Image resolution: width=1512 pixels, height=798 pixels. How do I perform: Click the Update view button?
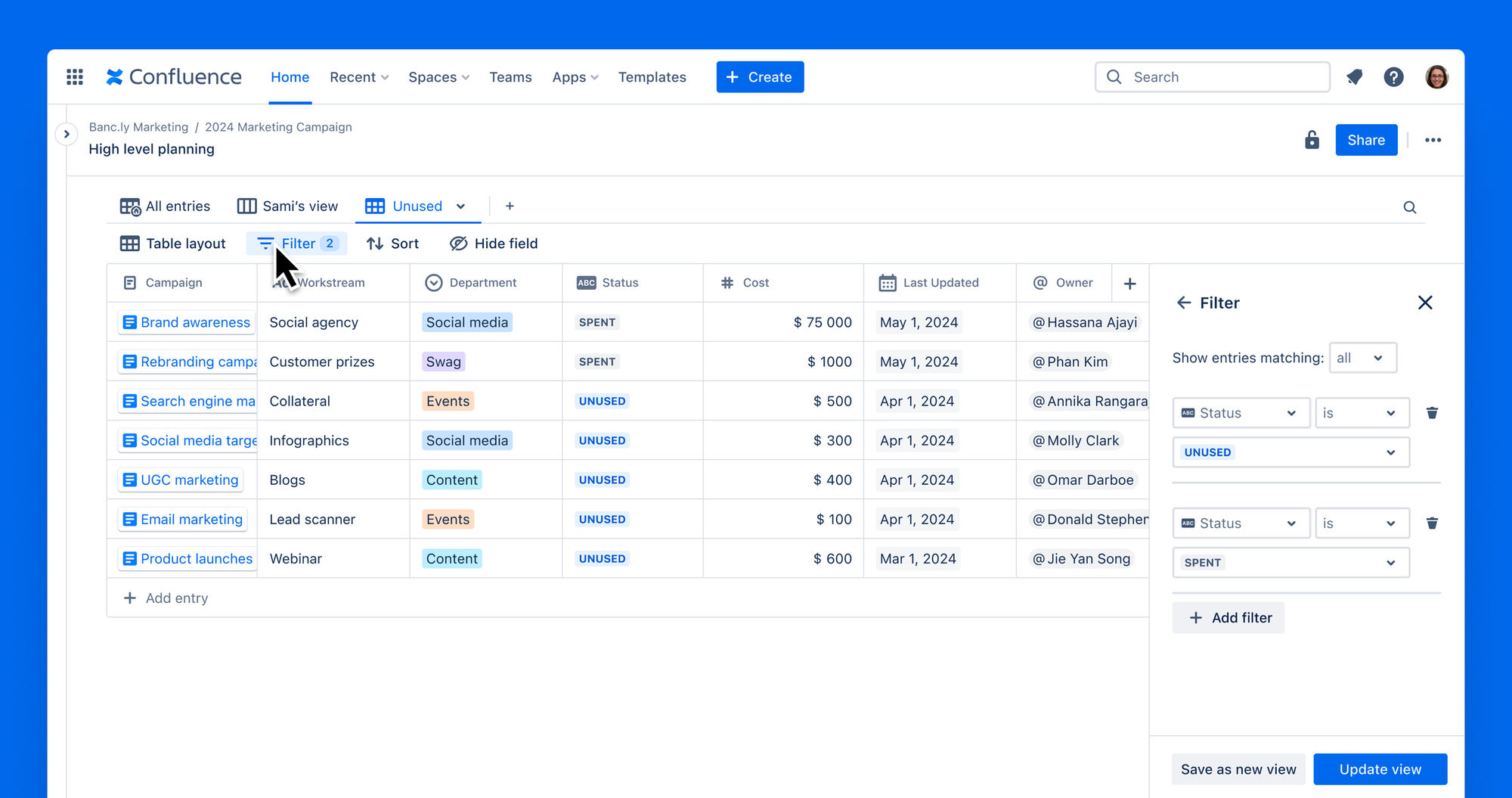pos(1380,769)
